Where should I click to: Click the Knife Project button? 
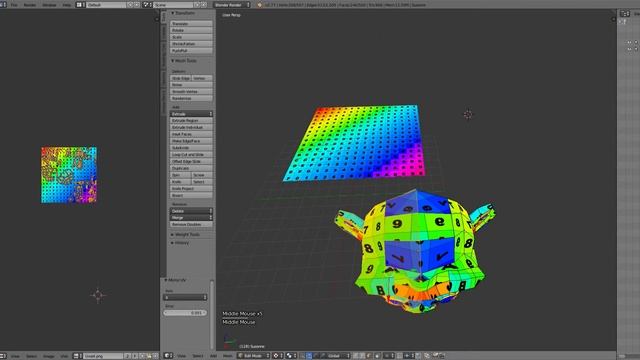191,189
